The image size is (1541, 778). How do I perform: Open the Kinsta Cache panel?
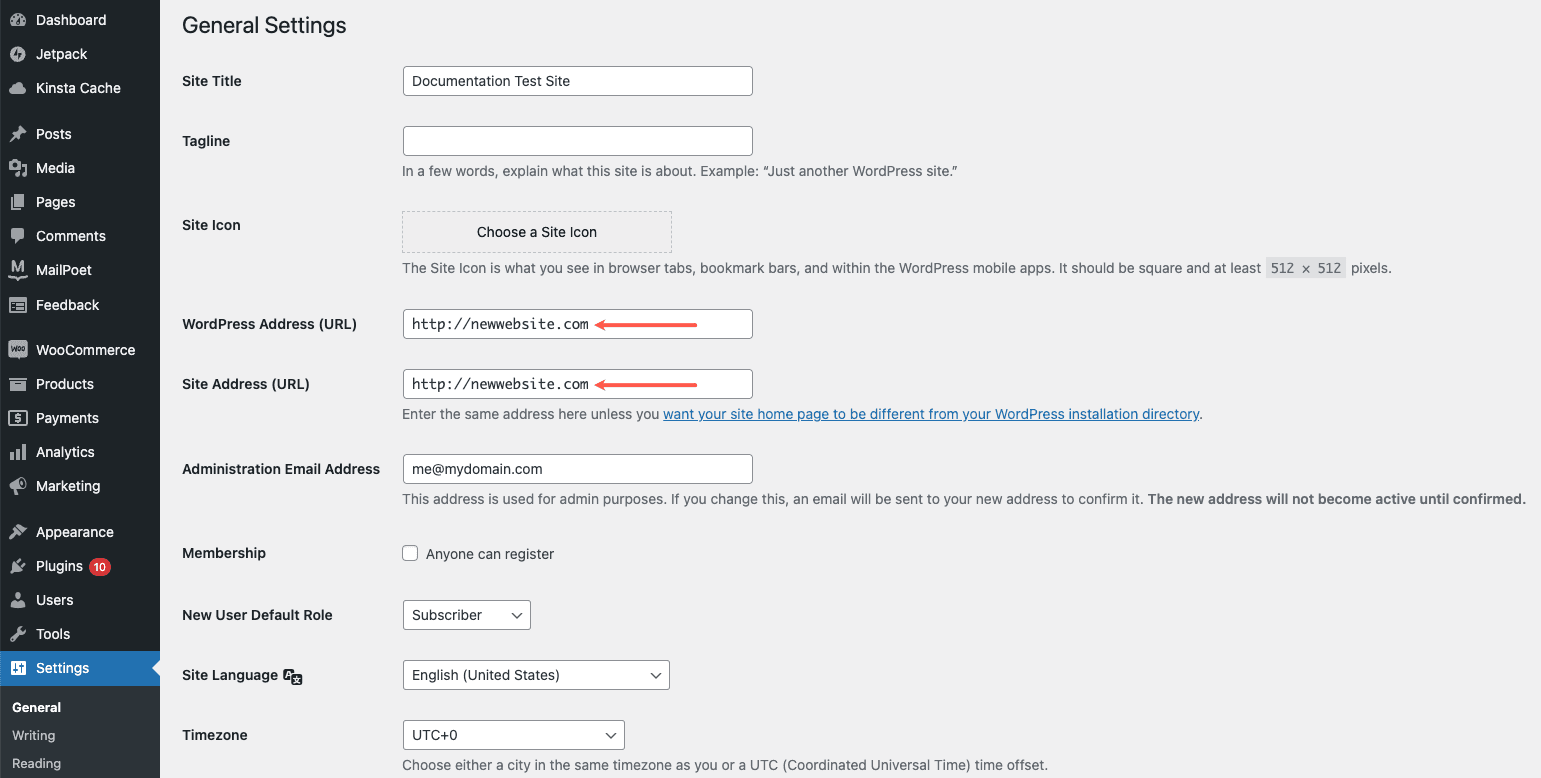pos(76,88)
